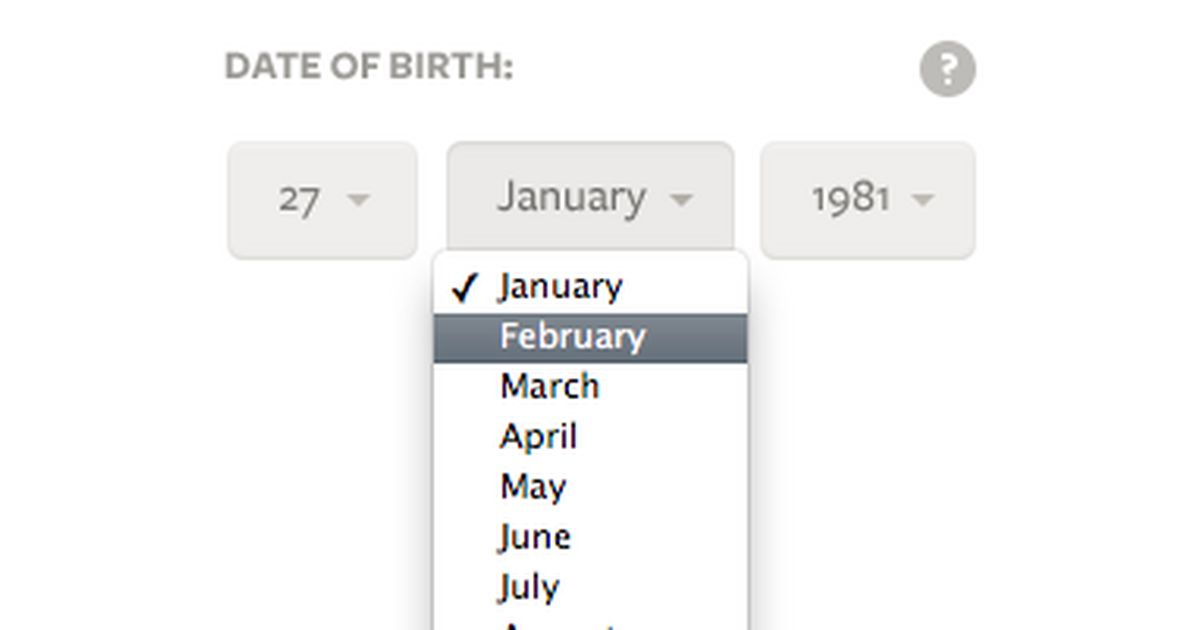Open the day dropdown showing 27
This screenshot has width=1200, height=630.
coord(322,200)
